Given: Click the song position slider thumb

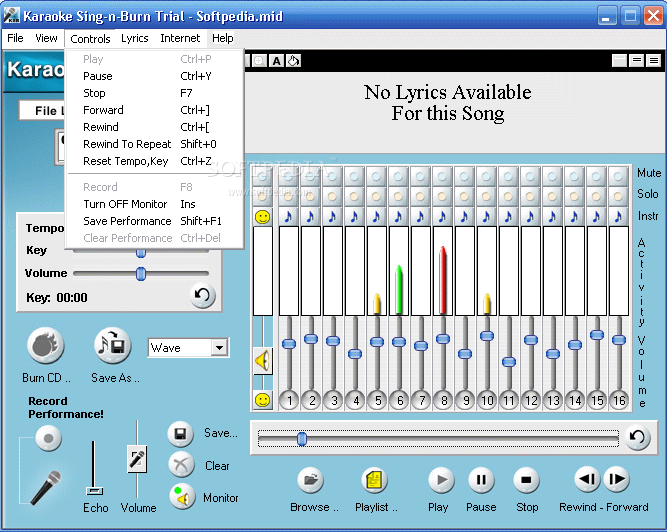Looking at the screenshot, I should pos(302,438).
